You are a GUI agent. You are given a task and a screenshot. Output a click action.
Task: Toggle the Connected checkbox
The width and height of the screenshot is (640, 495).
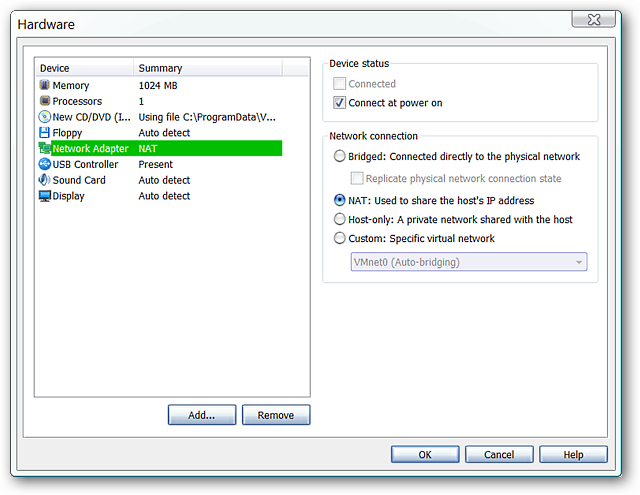pyautogui.click(x=339, y=84)
